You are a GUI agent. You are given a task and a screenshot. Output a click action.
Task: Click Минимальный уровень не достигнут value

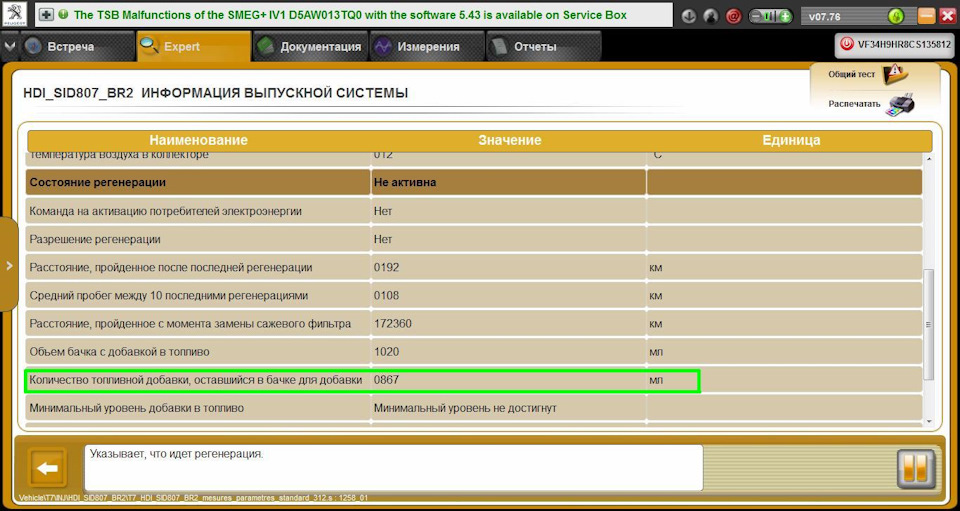(x=465, y=408)
